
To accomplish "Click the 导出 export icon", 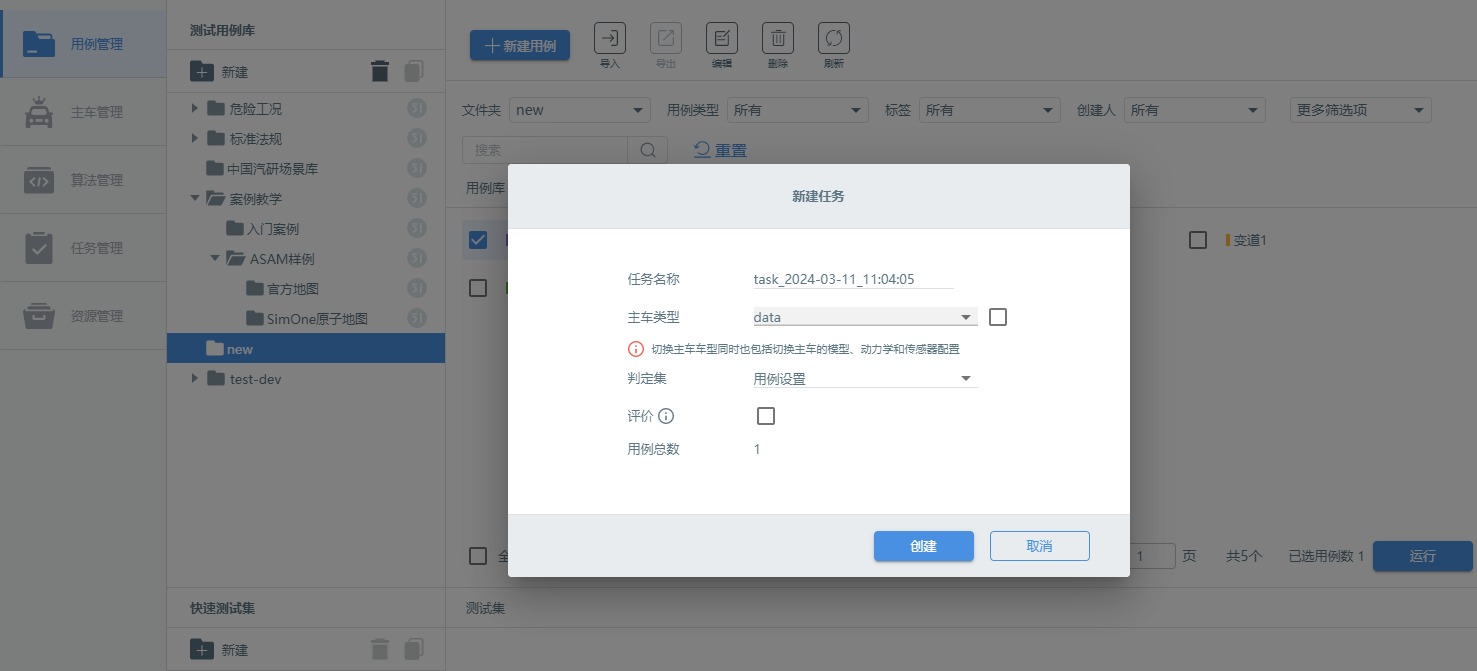I will click(666, 38).
